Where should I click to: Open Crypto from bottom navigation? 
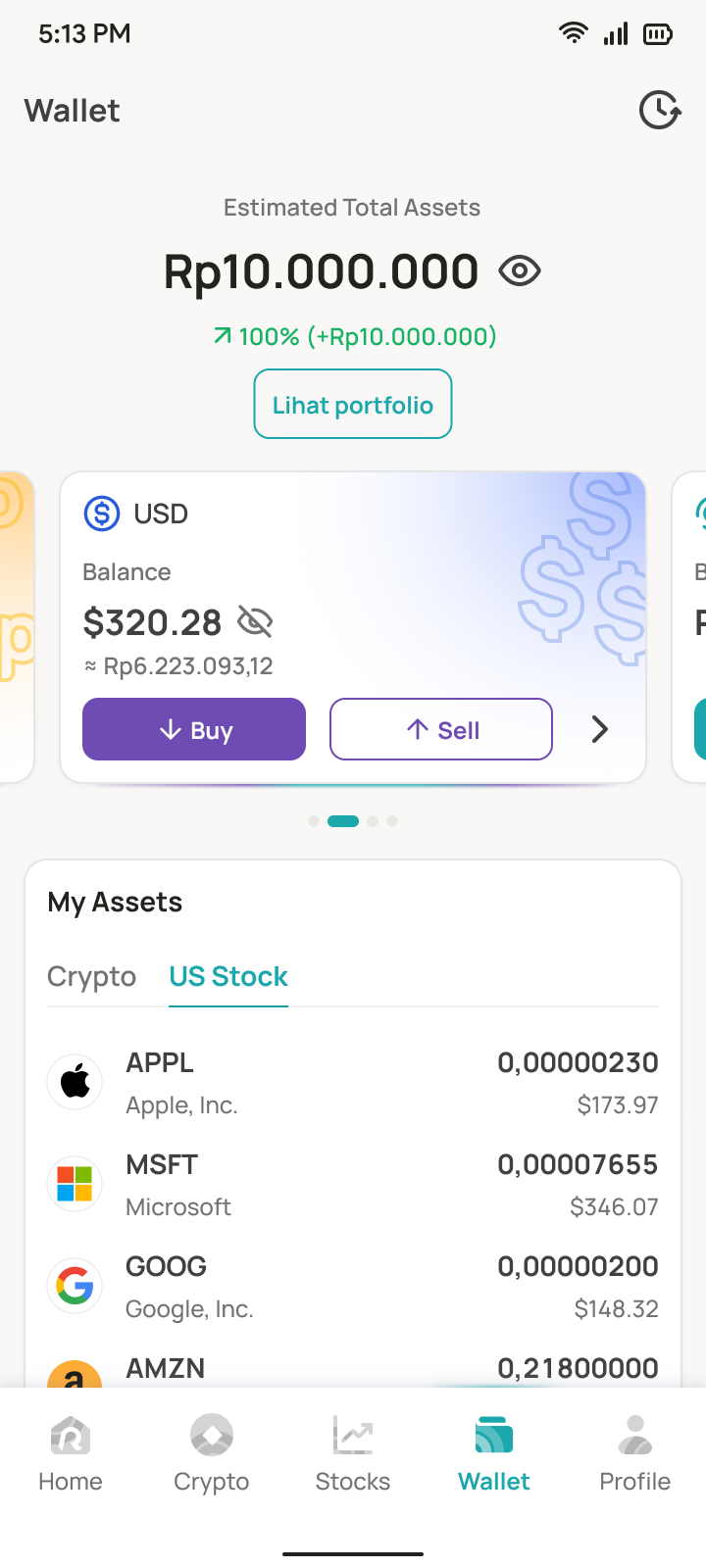coord(212,1454)
